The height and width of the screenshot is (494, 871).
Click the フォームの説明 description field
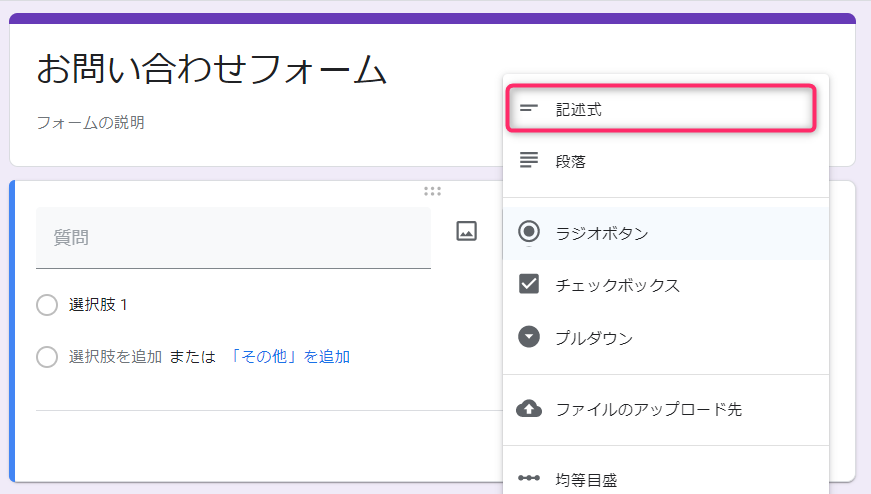91,122
